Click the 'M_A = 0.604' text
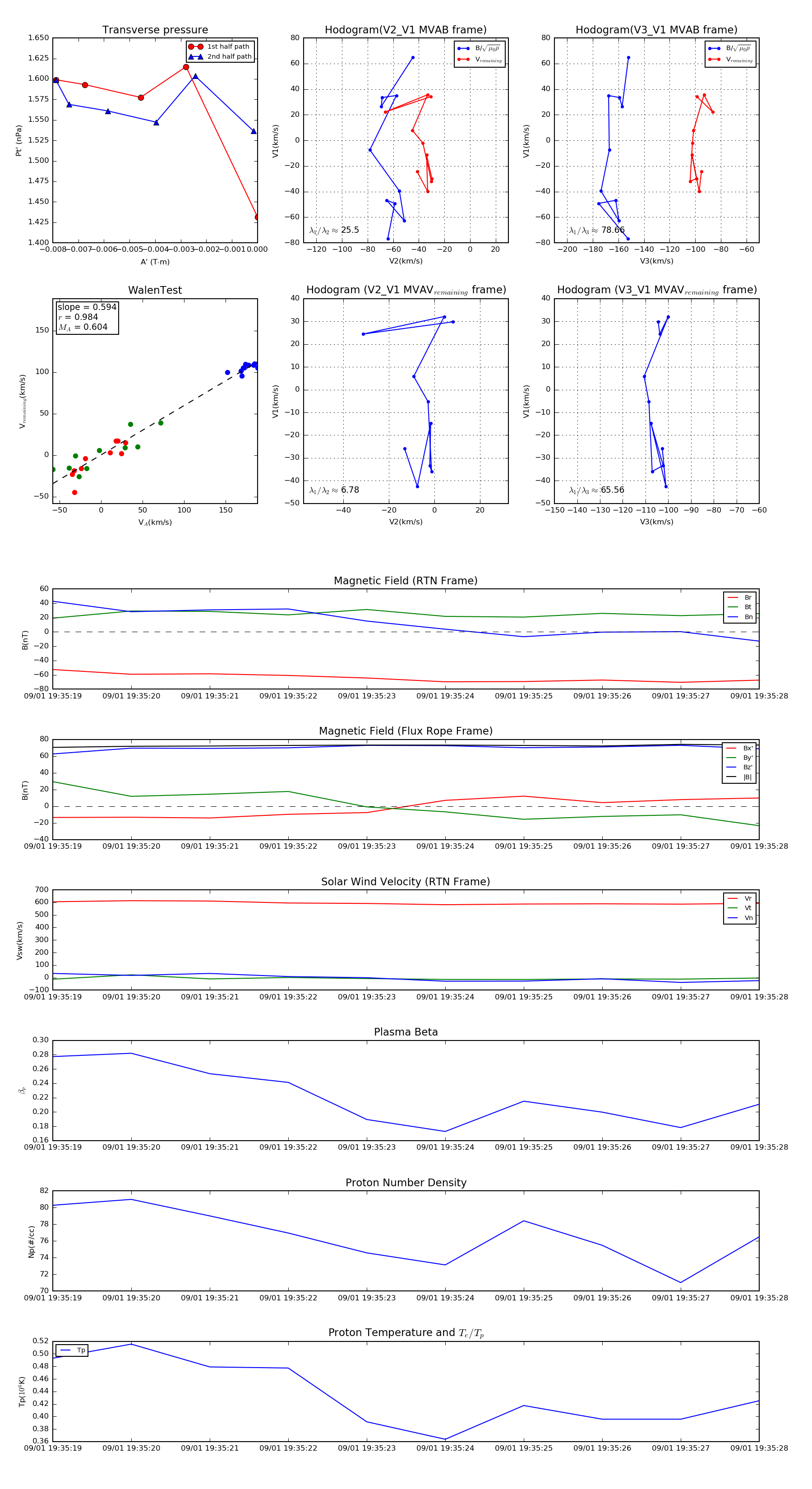Image resolution: width=812 pixels, height=1489 pixels. pos(83,327)
